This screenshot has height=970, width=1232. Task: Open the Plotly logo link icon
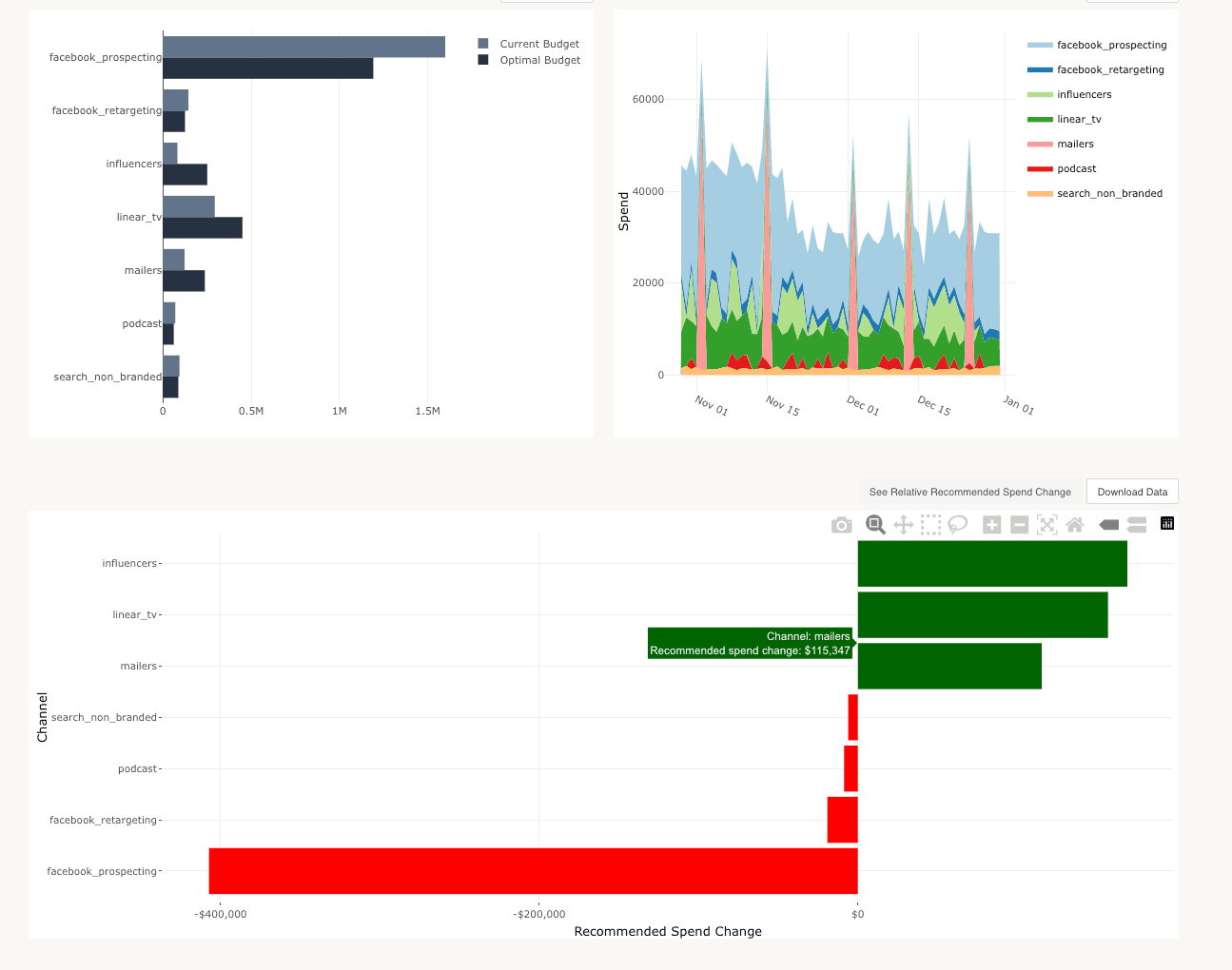point(1167,524)
